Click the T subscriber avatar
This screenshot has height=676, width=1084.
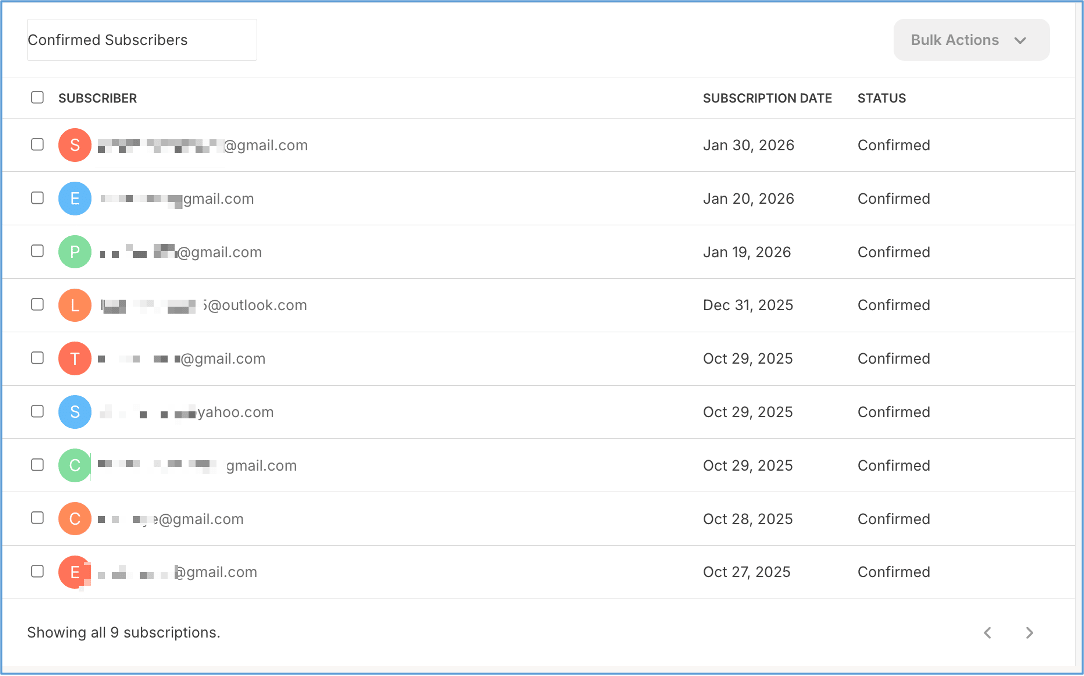pos(75,359)
